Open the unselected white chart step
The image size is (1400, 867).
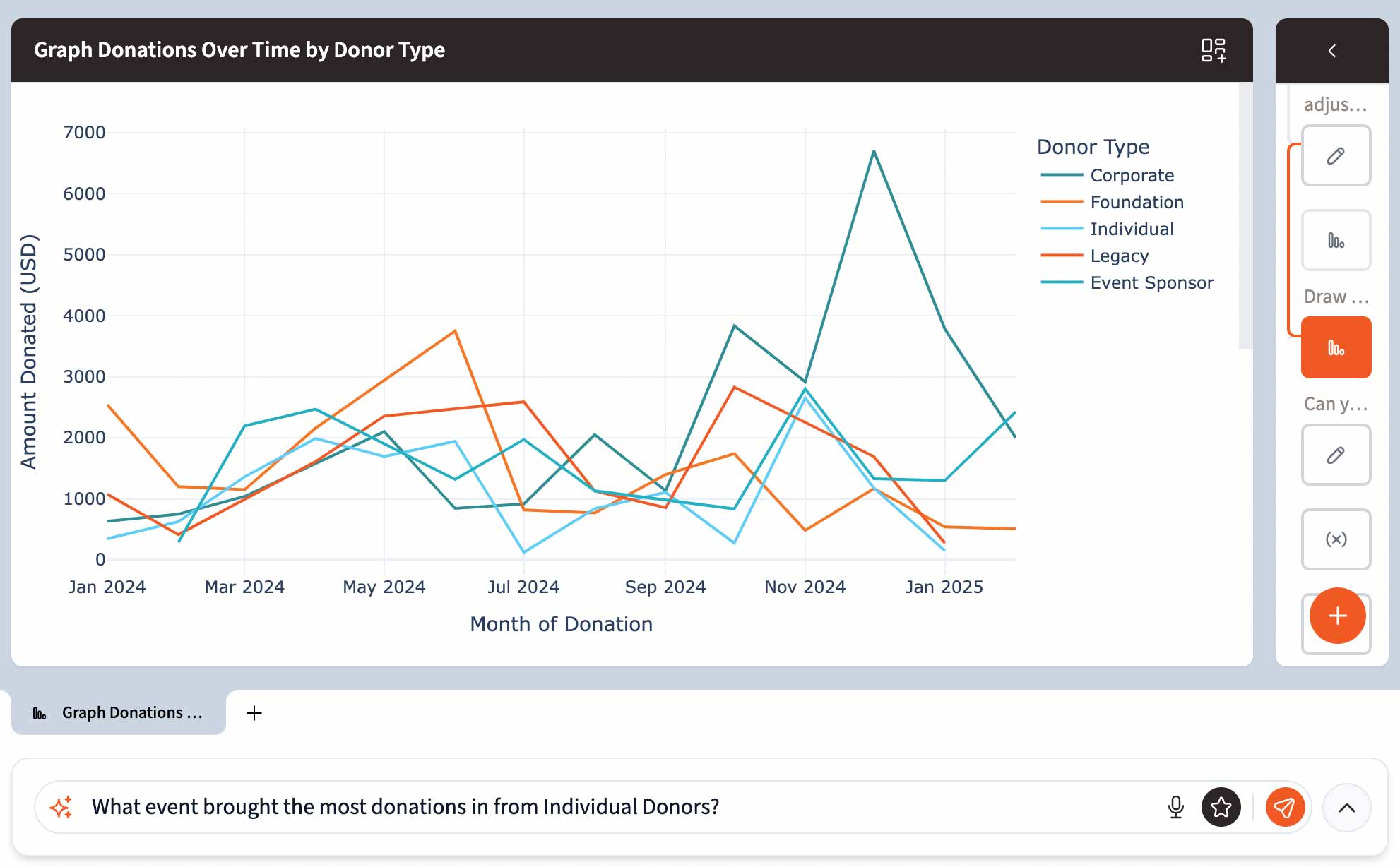(x=1335, y=241)
